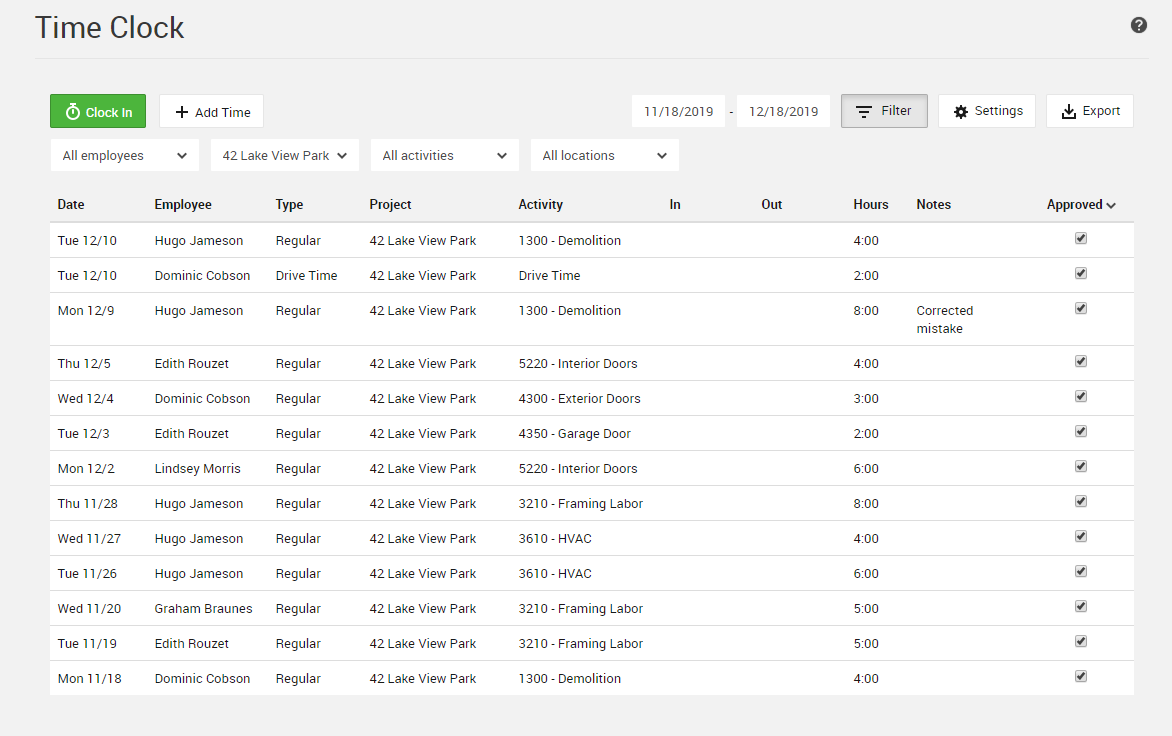Click the end date field 12/18/2019
The width and height of the screenshot is (1172, 736).
coord(783,112)
